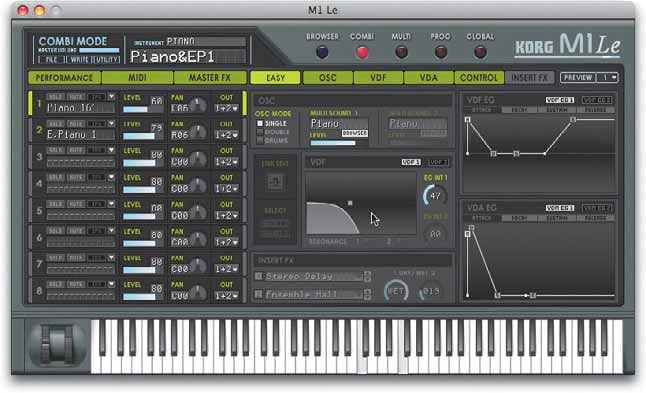This screenshot has width=646, height=393.
Task: Switch to BROWSER mode using its round button
Action: click(x=322, y=52)
